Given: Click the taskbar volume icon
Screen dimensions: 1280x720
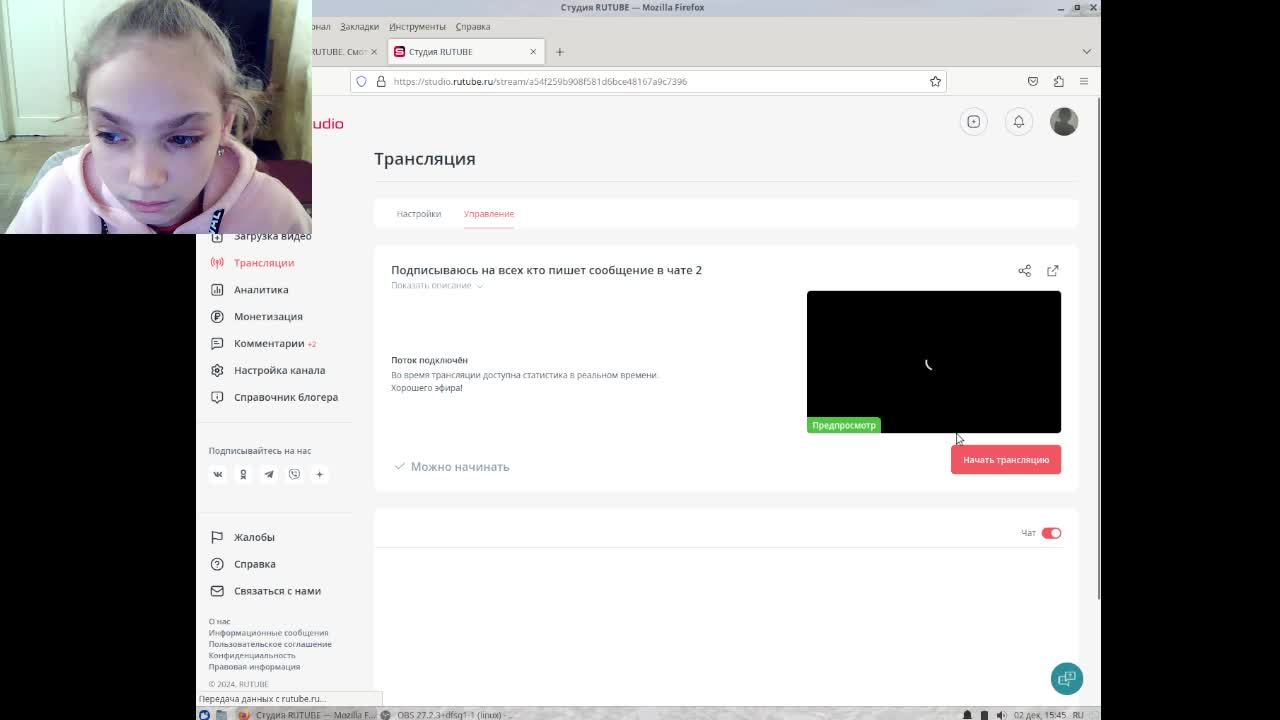Looking at the screenshot, I should point(1002,715).
